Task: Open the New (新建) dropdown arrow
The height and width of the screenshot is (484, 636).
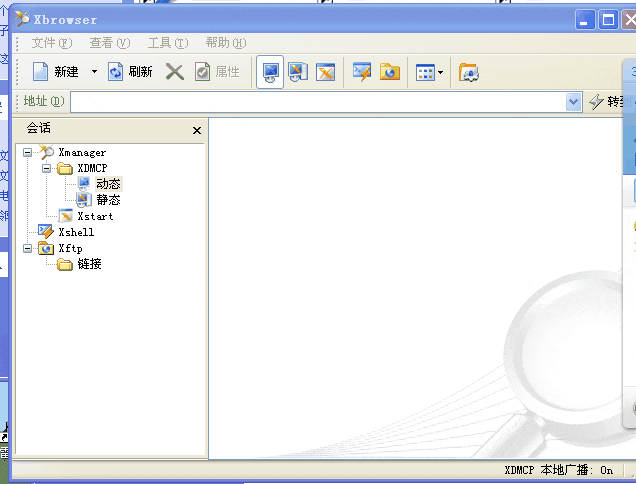Action: tap(94, 72)
